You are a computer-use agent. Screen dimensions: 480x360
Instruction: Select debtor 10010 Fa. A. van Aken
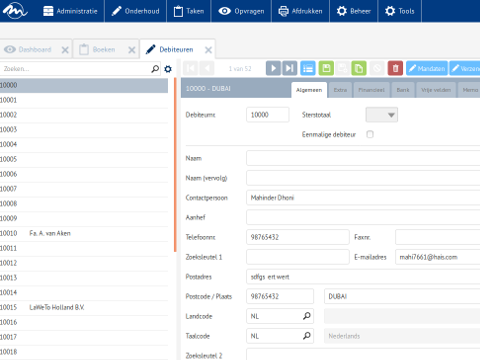[84, 233]
